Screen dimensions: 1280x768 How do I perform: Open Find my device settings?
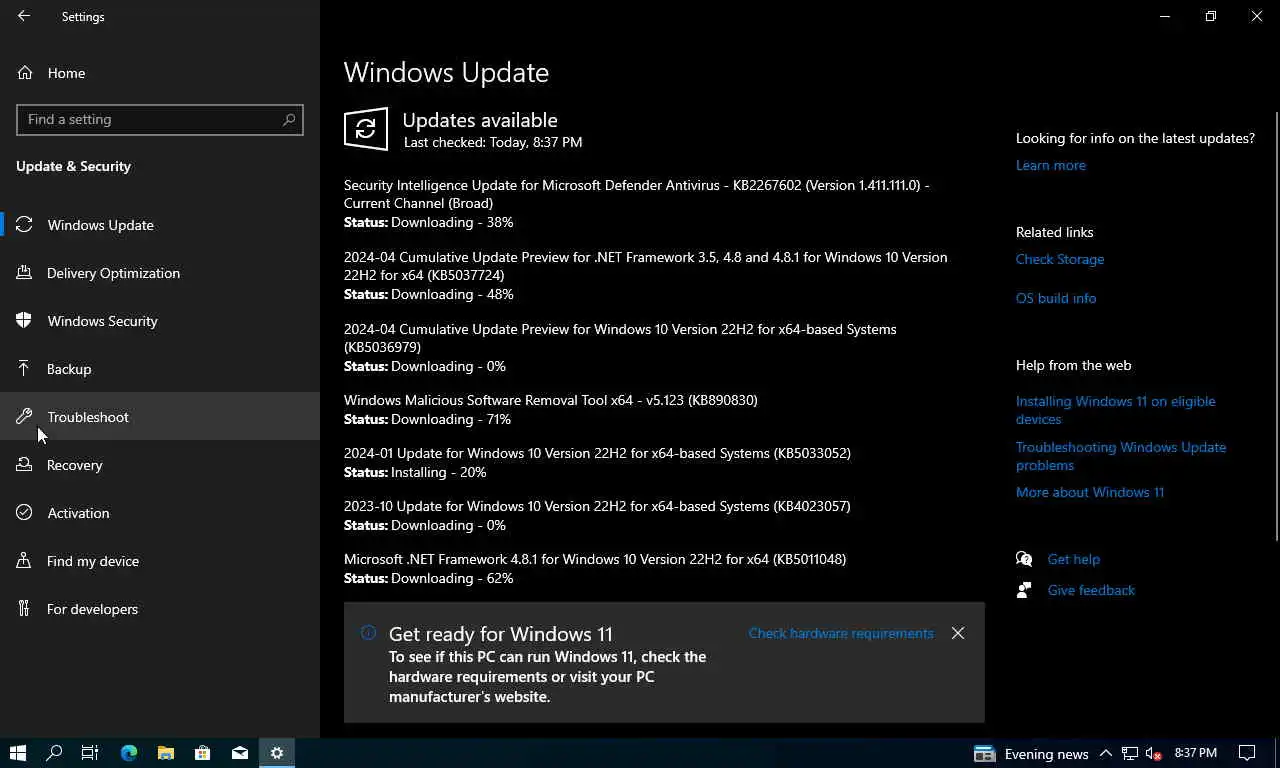pos(160,561)
